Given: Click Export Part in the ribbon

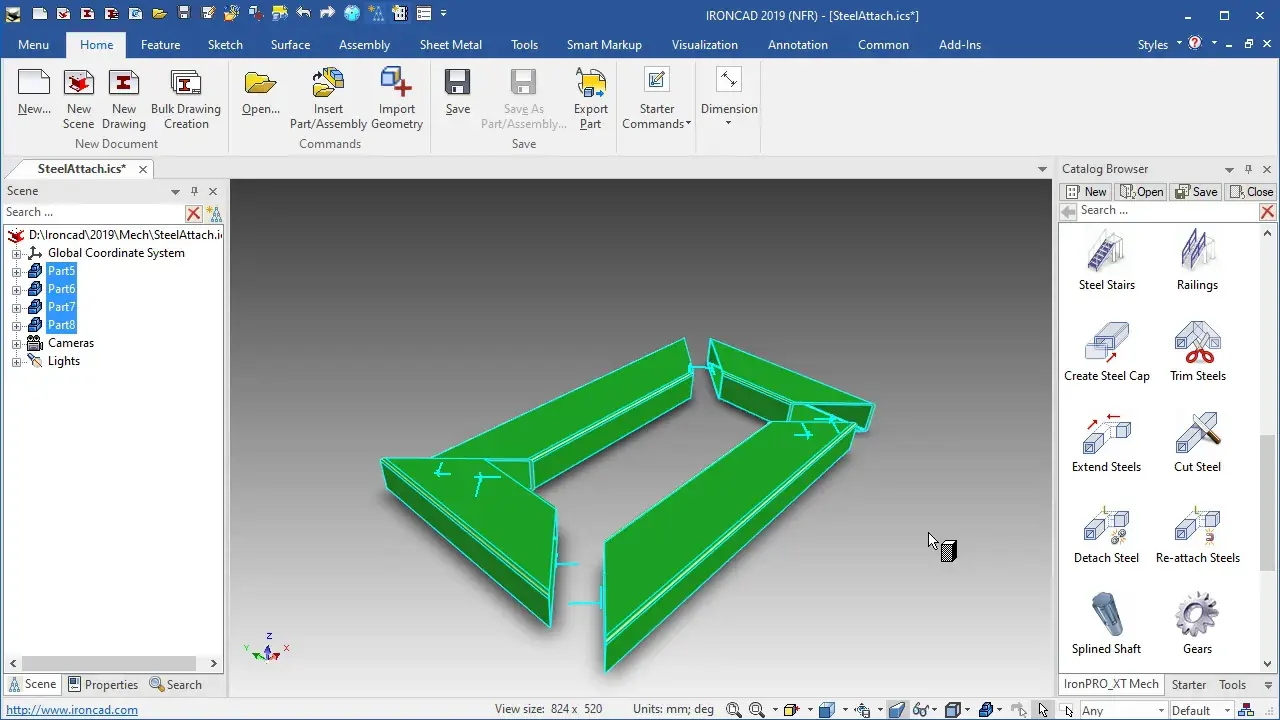Looking at the screenshot, I should pos(591,98).
